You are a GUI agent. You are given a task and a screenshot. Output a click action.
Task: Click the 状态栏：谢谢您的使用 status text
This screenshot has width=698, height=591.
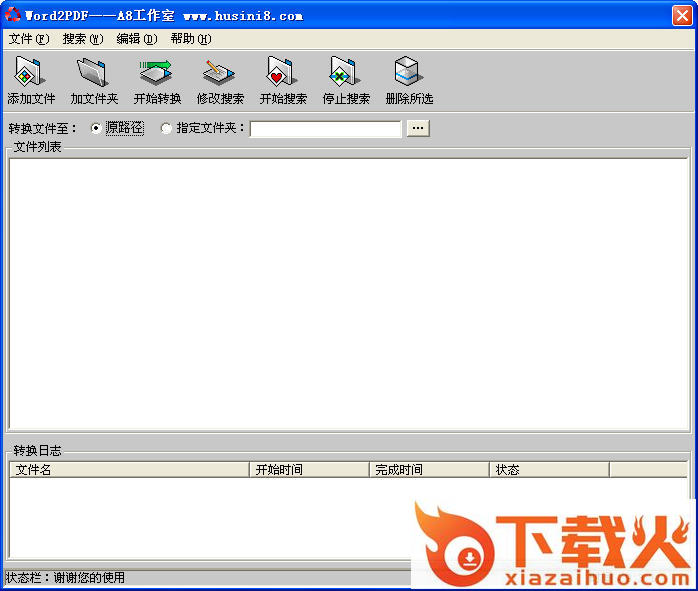click(x=65, y=578)
